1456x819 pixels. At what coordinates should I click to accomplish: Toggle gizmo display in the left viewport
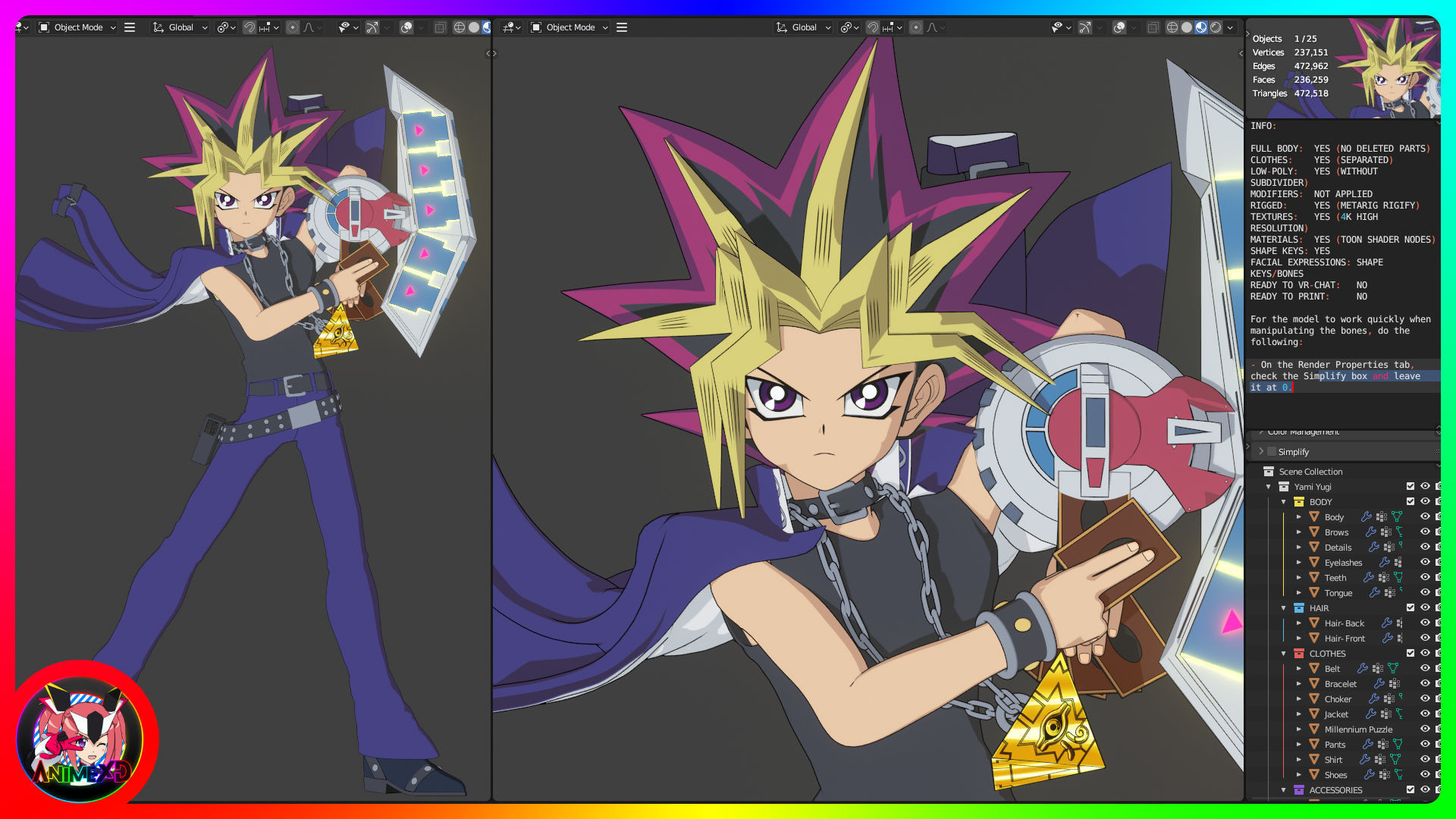click(x=372, y=27)
